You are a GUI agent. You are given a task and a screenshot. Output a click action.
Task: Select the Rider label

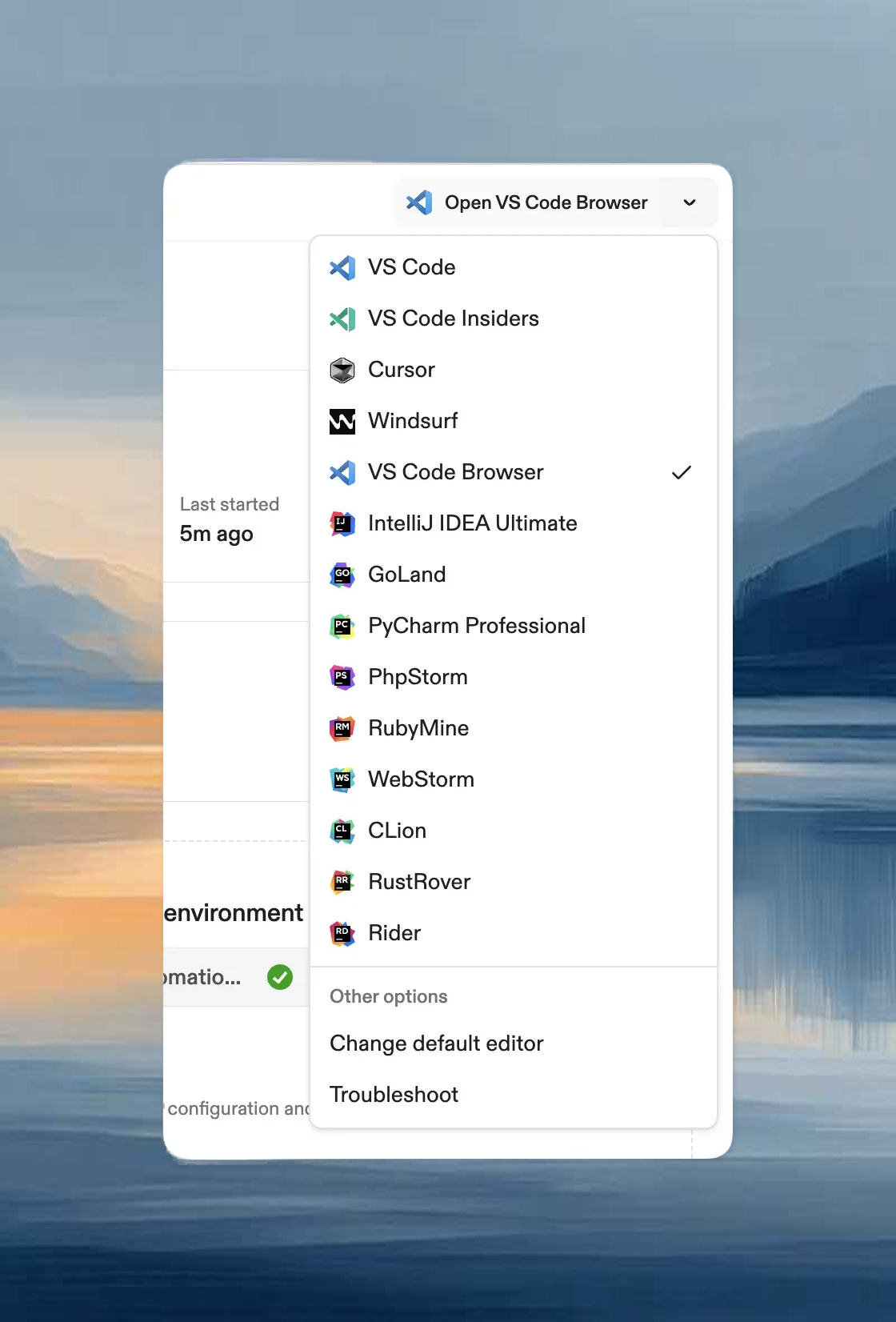[x=394, y=933]
